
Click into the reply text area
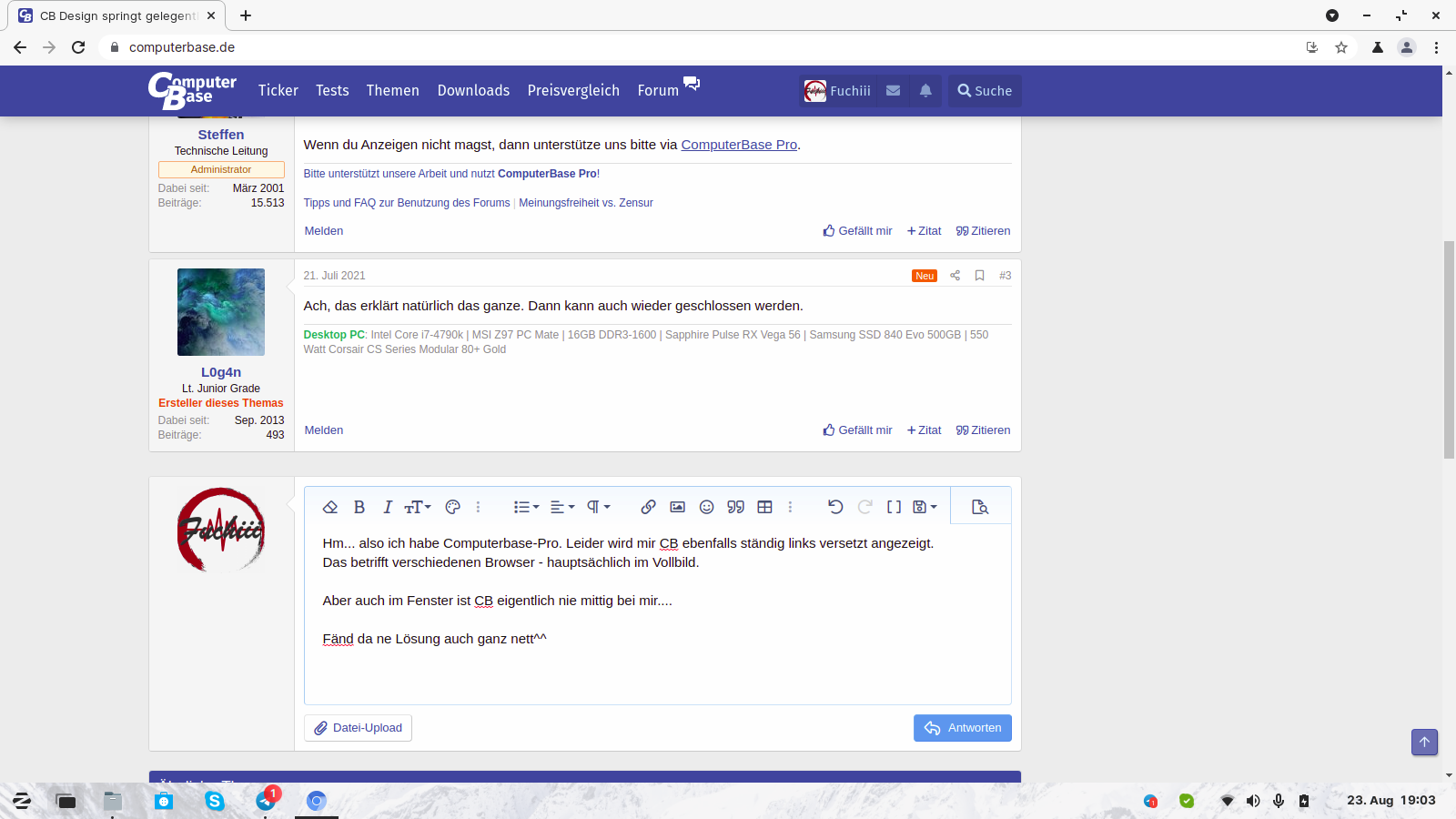[x=657, y=613]
